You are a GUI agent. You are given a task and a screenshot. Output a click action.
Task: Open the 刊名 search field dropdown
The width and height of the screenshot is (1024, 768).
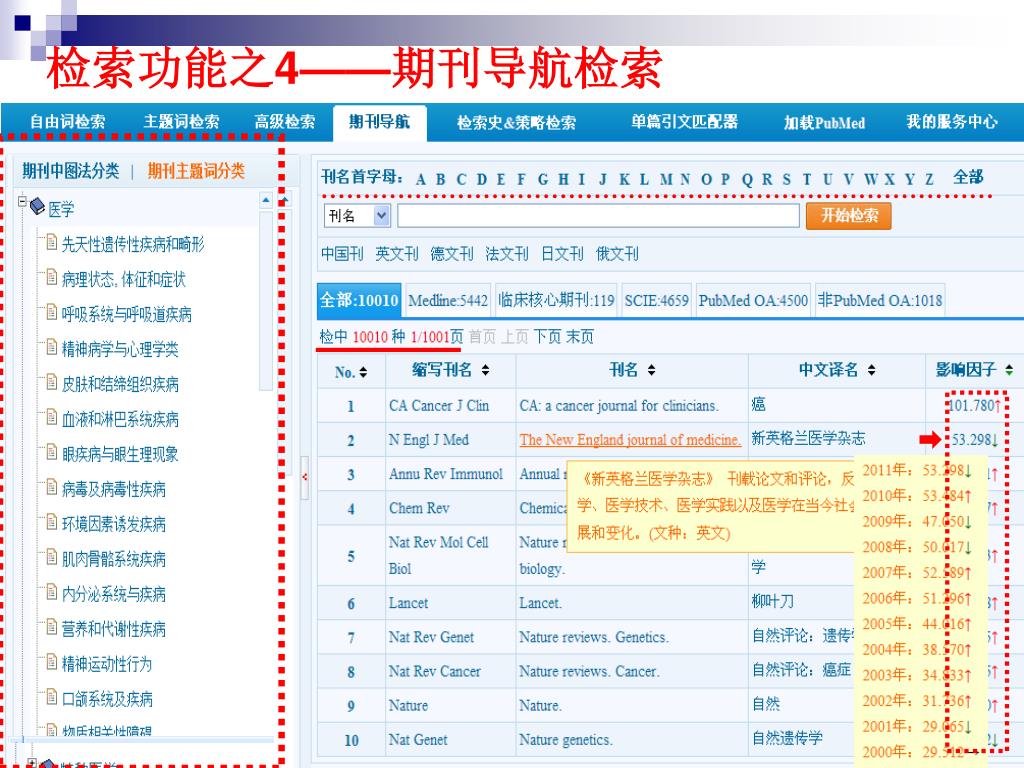click(x=382, y=216)
